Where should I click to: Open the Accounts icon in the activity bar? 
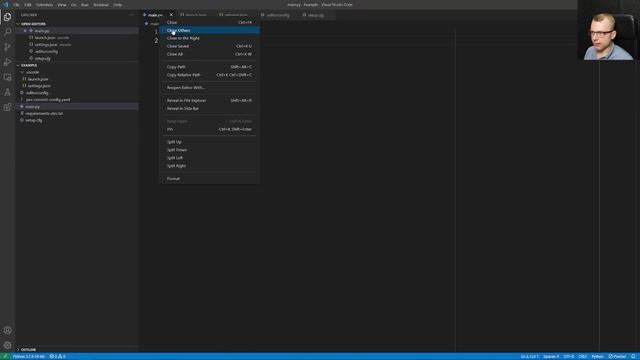(x=7, y=331)
